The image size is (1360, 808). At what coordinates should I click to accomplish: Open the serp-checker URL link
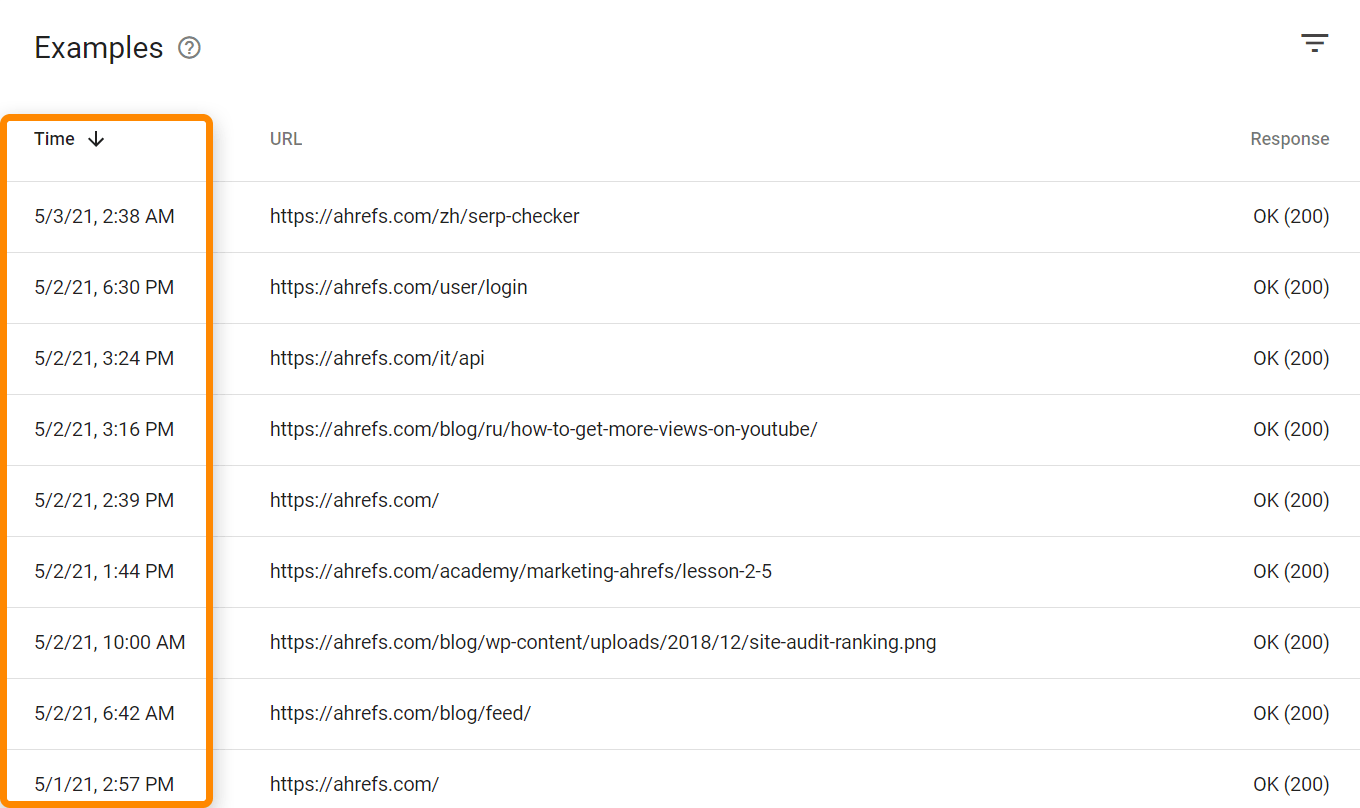pos(424,216)
